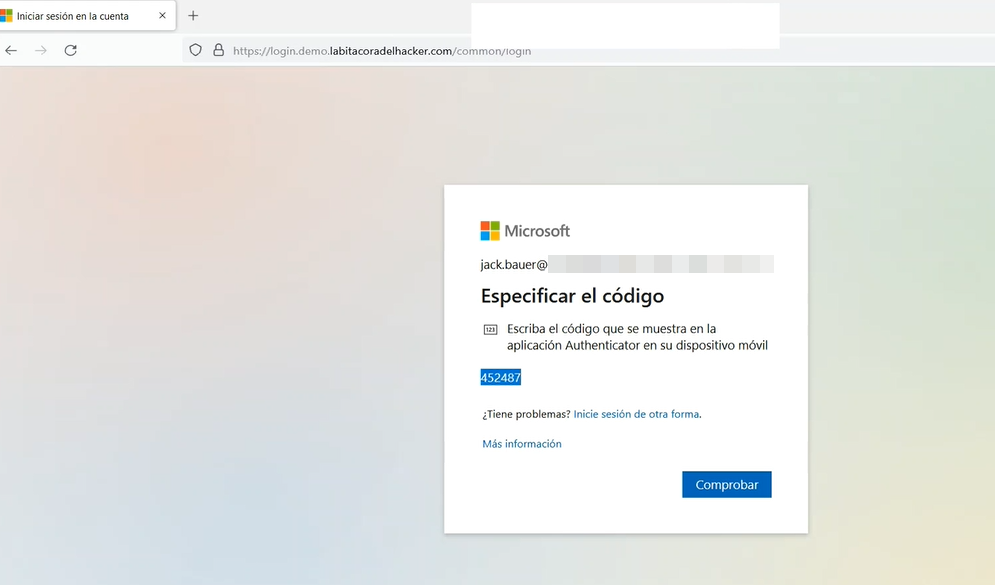Click the jack.bauer@ account email text

513,265
